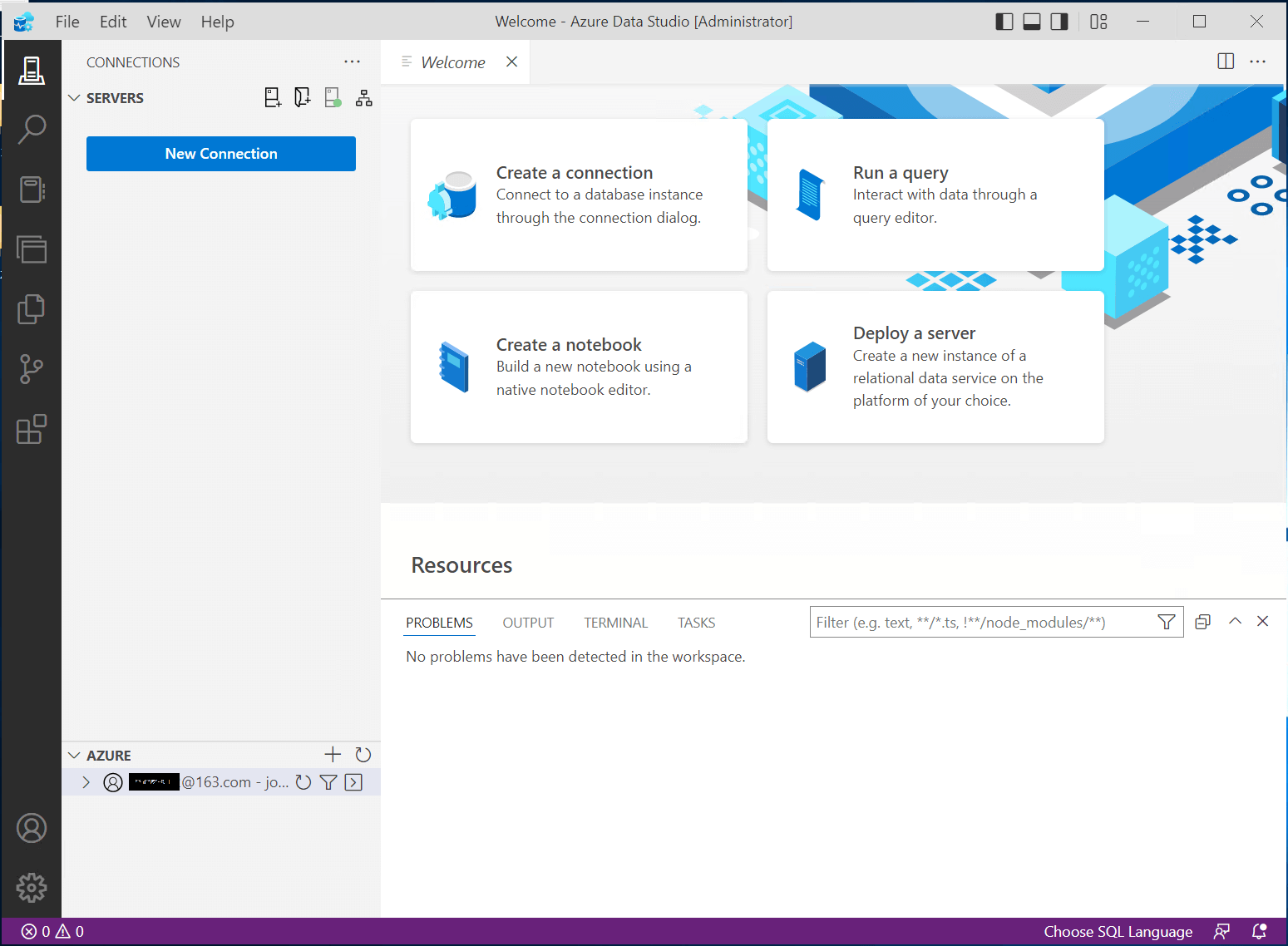
Task: Open the Accounts icon in the activity bar
Action: click(32, 828)
